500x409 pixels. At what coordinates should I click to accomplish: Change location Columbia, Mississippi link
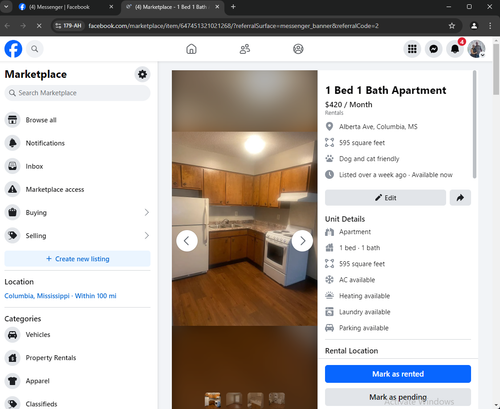60,296
